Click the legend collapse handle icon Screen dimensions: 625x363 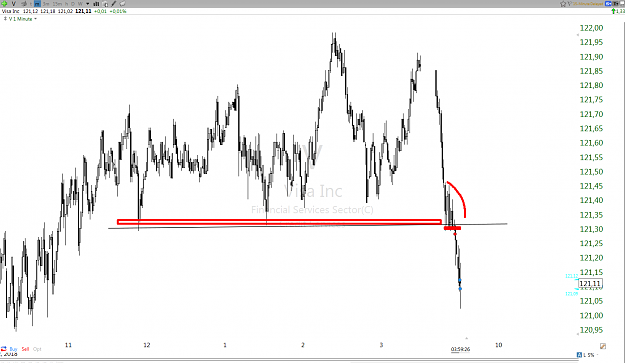tap(5, 19)
